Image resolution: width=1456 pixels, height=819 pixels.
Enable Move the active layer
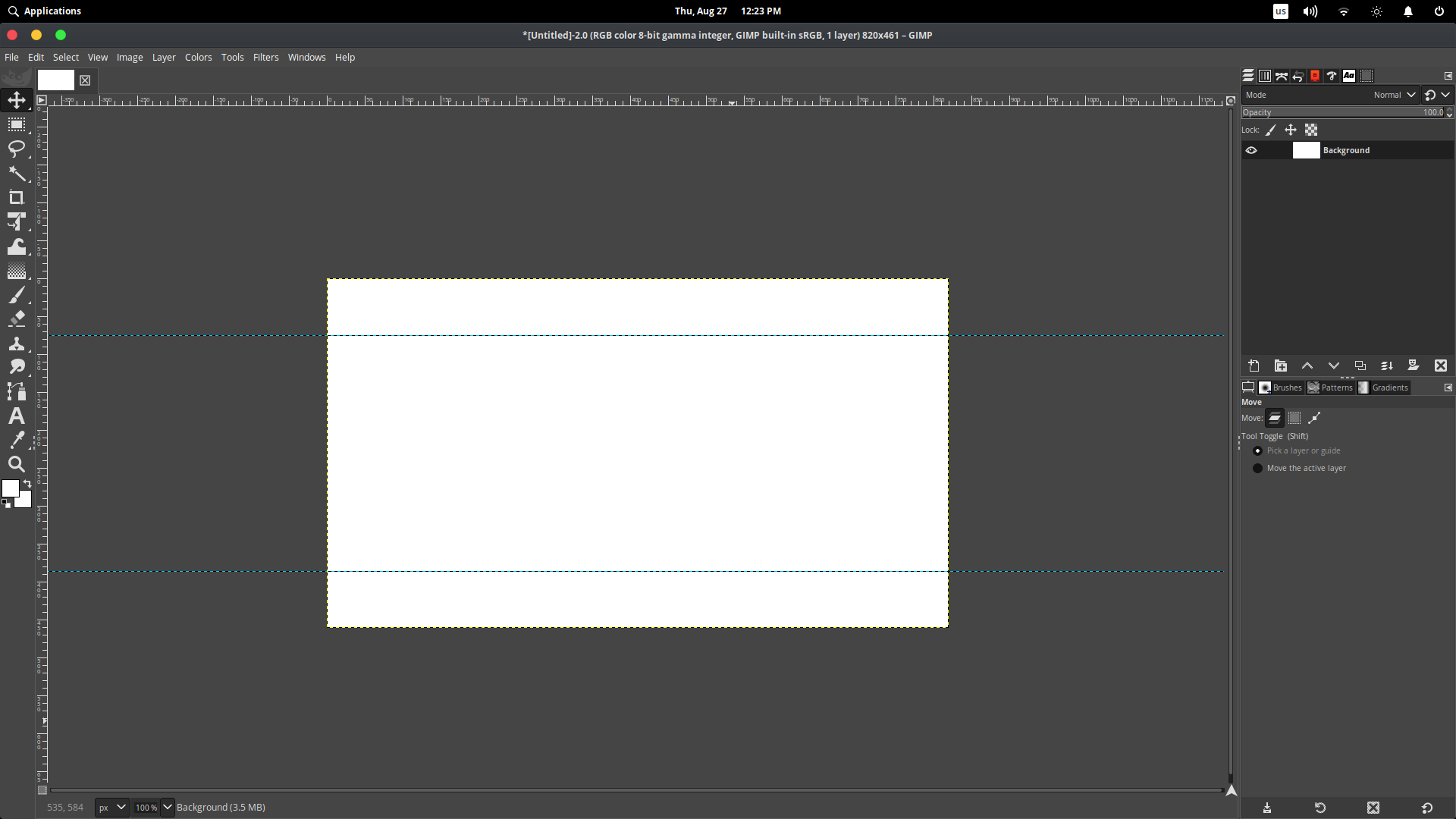click(1258, 468)
